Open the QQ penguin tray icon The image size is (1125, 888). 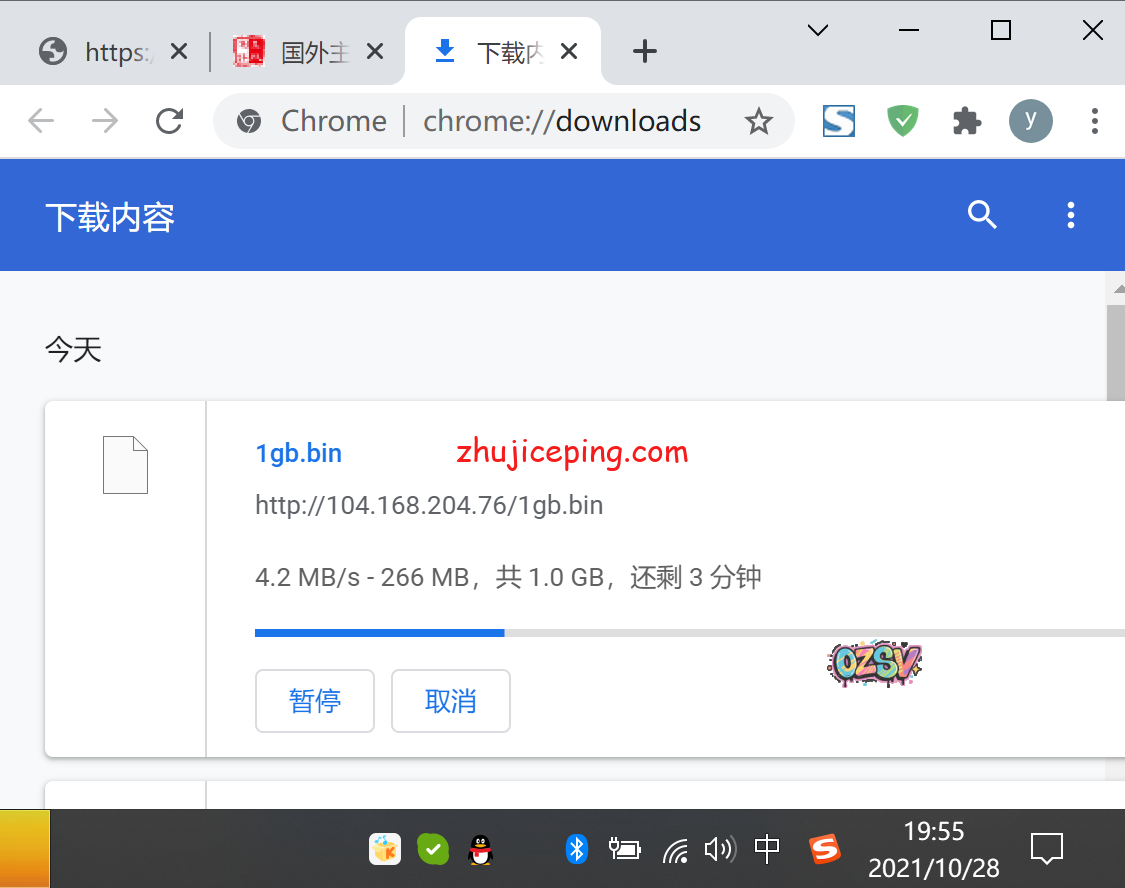480,850
